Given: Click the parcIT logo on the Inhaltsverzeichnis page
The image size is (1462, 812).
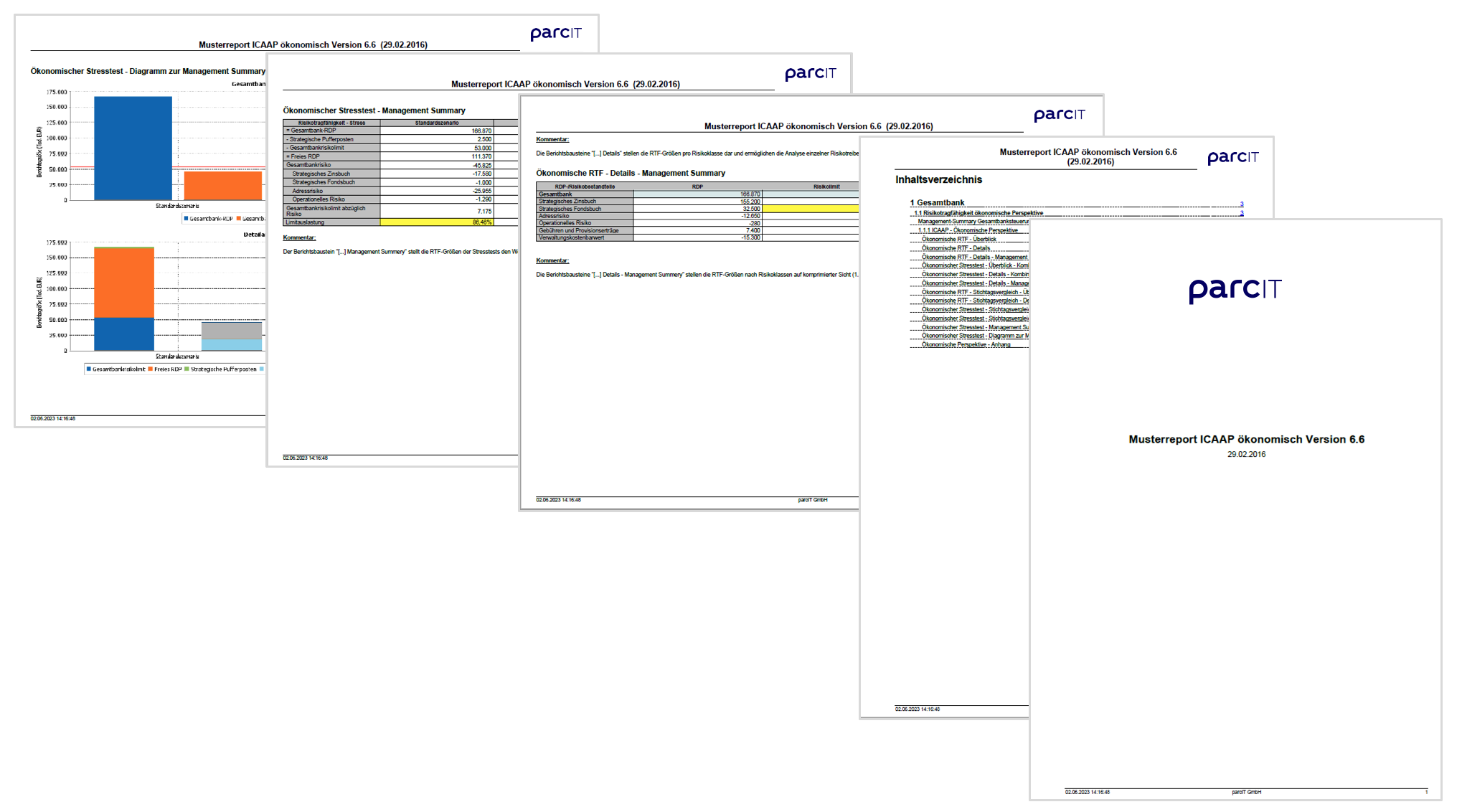Looking at the screenshot, I should [1232, 157].
